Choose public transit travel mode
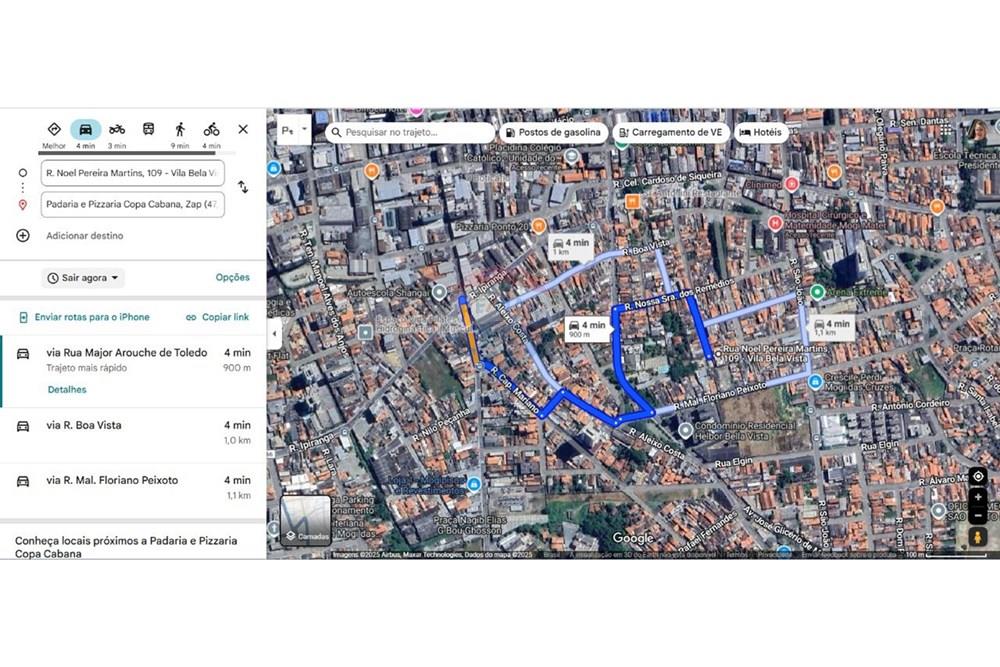The height and width of the screenshot is (667, 1000). point(148,129)
